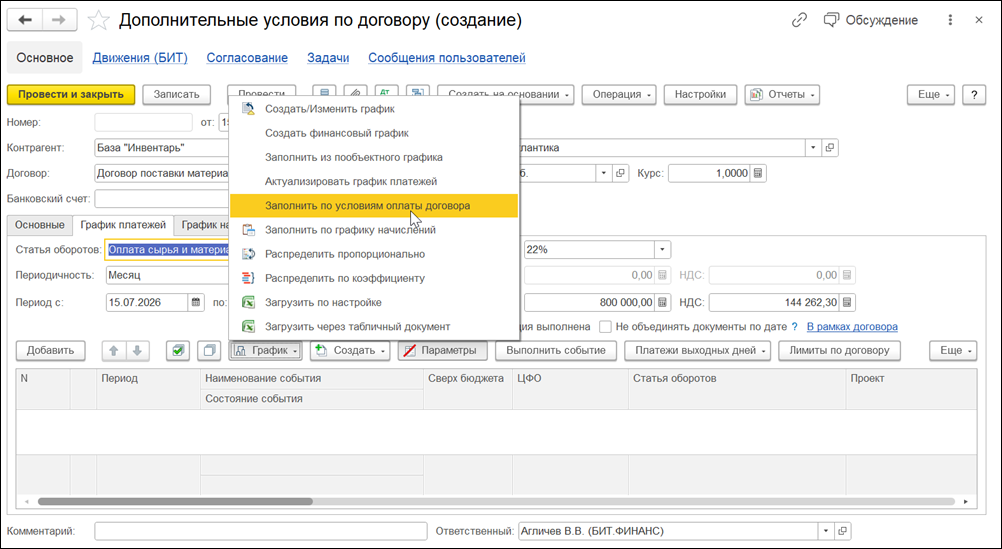Choose Создать/Изменить график from menu
The width and height of the screenshot is (1002, 549).
(374, 109)
